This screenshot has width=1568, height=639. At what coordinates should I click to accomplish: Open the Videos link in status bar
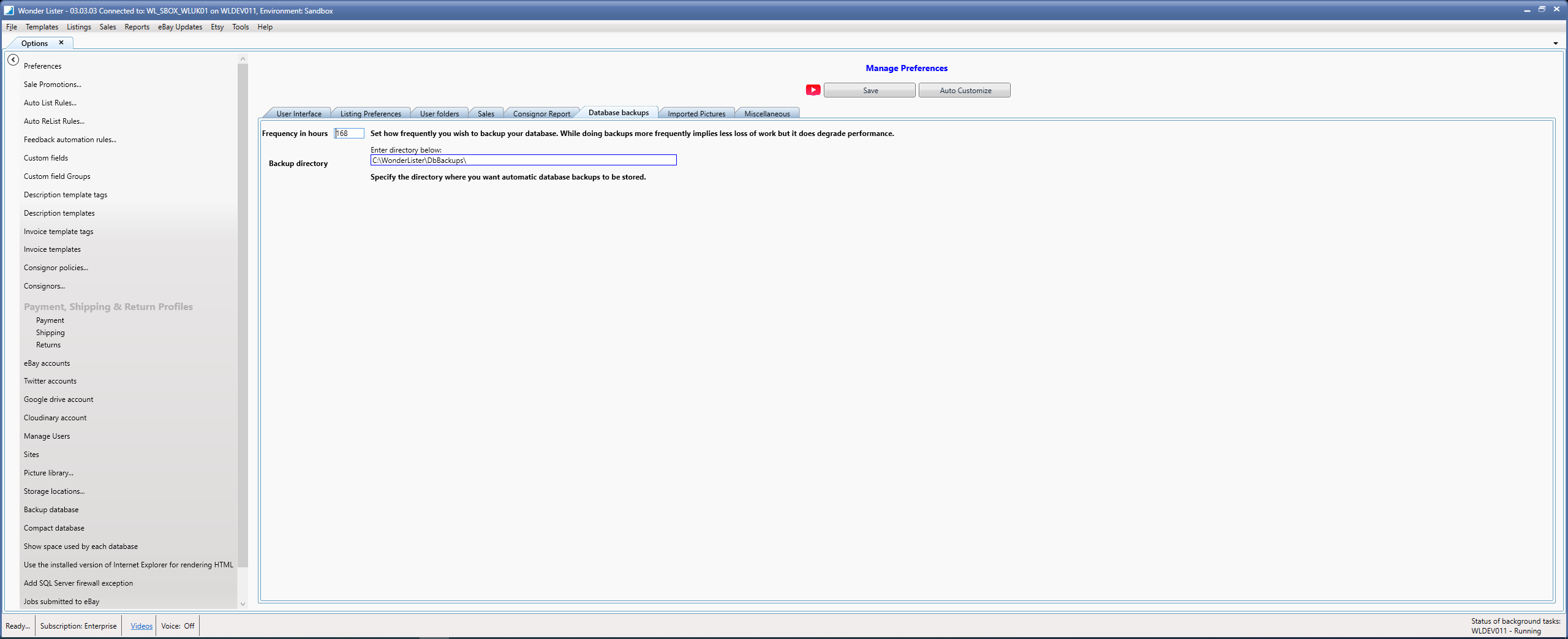(x=141, y=626)
